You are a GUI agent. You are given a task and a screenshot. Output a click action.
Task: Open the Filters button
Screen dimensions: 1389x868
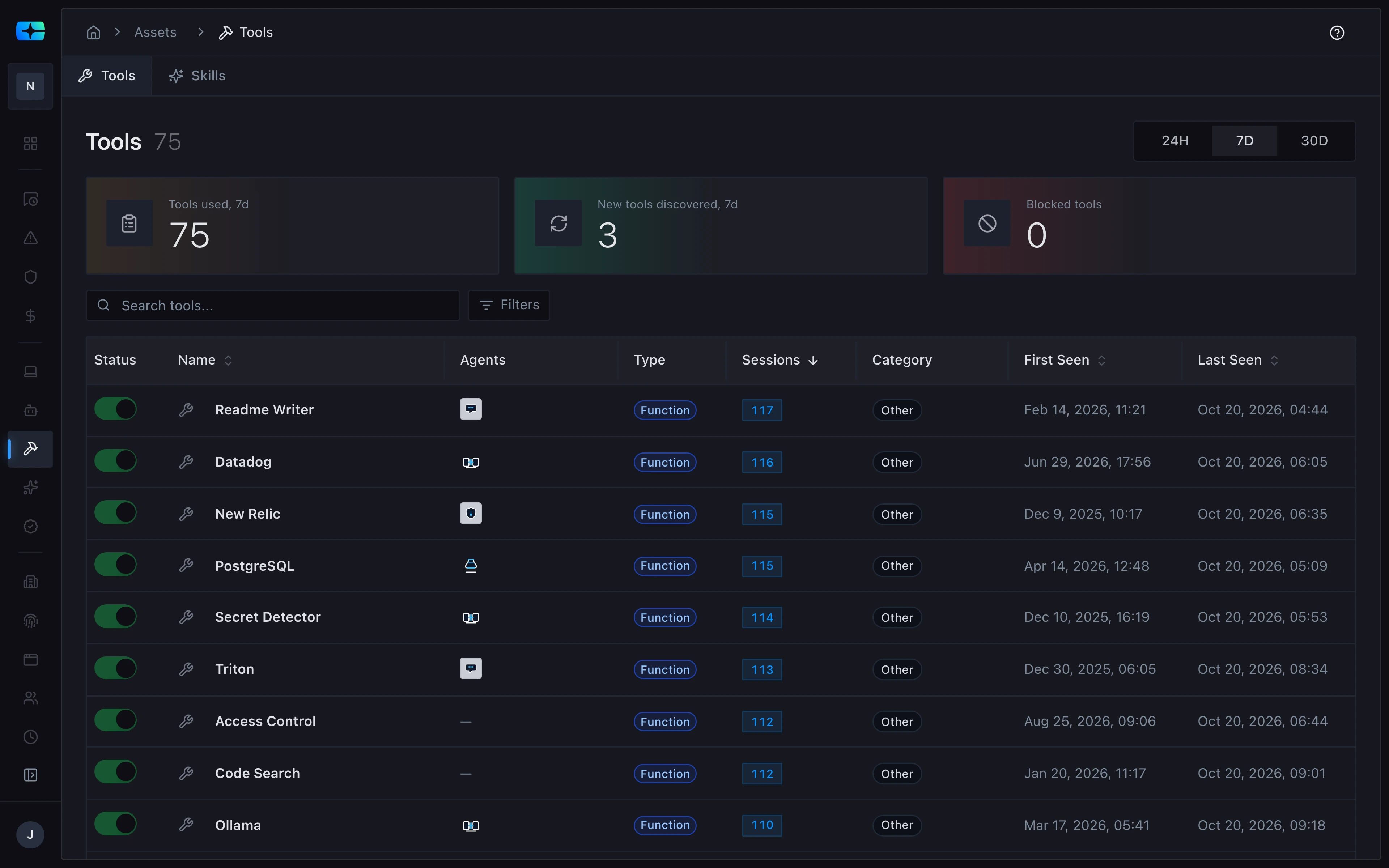(509, 305)
